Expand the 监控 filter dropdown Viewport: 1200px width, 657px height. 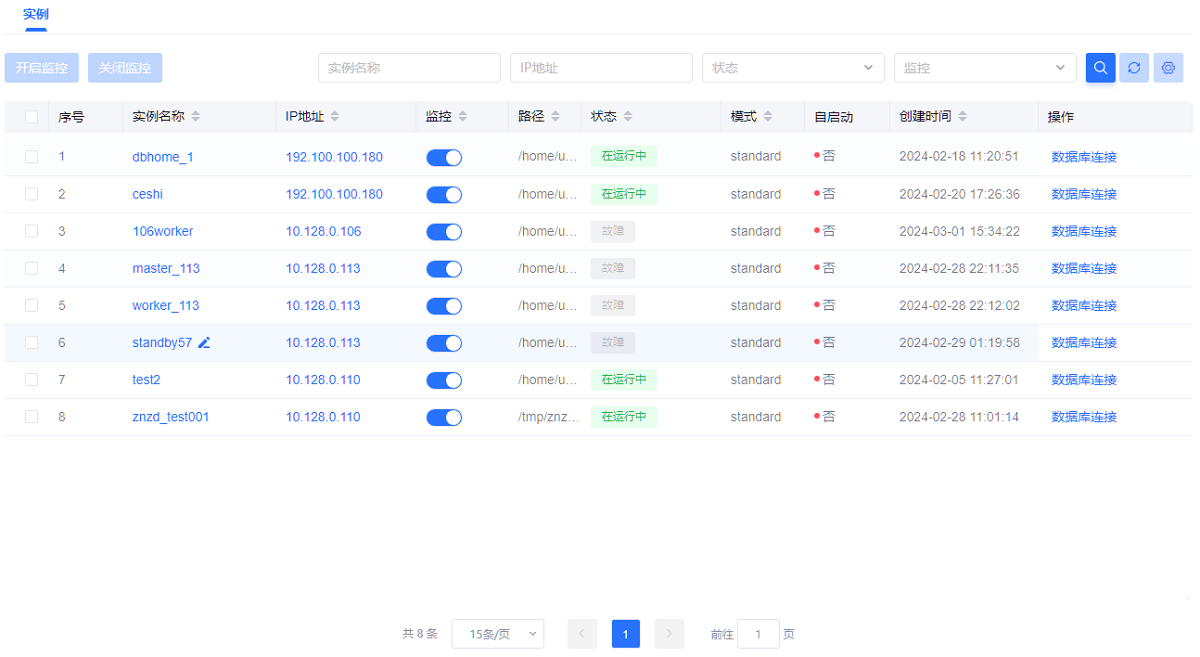click(985, 68)
